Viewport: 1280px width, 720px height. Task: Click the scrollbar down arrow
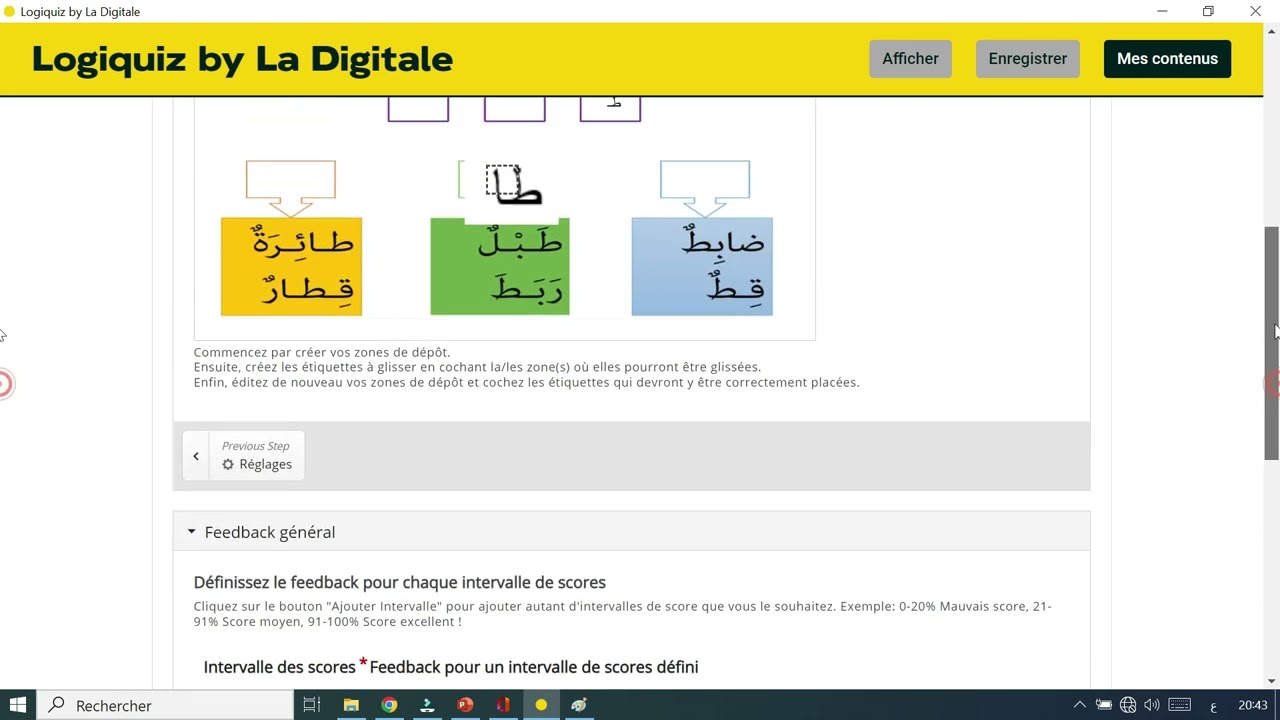(x=1272, y=681)
